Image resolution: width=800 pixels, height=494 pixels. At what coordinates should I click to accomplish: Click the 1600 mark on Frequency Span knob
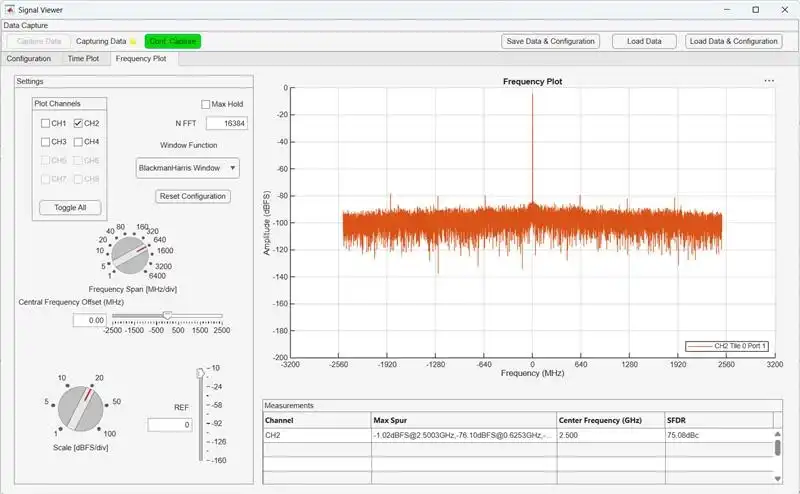coord(165,251)
